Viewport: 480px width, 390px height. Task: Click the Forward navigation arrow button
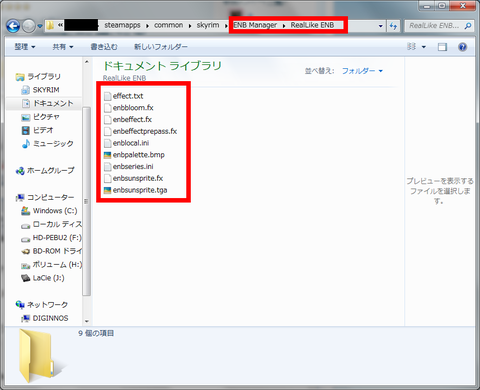coord(29,26)
